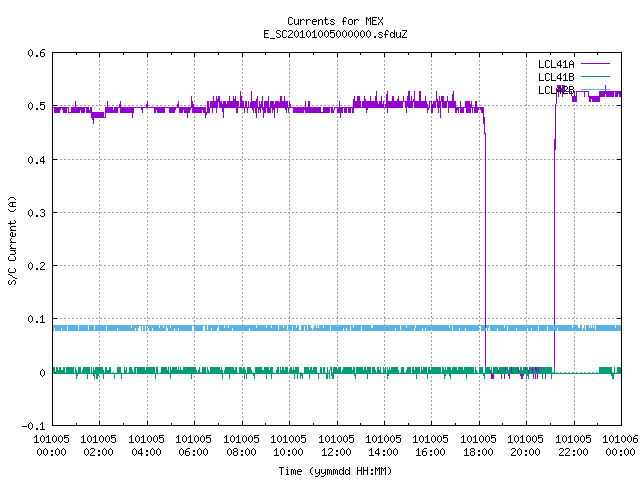Click the x-axis tick '101005 04:00'
Image resolution: width=640 pixels, height=480 pixels.
click(x=147, y=446)
